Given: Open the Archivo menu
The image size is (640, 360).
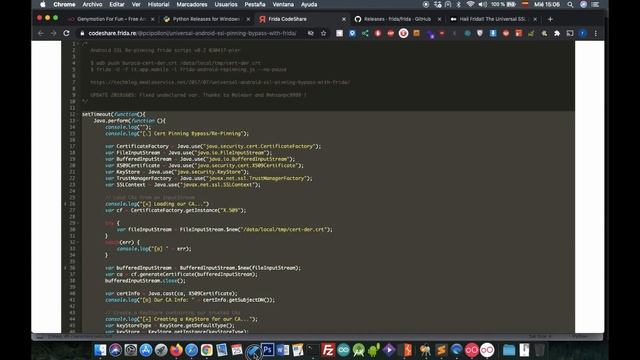Looking at the screenshot, I should (92, 4).
